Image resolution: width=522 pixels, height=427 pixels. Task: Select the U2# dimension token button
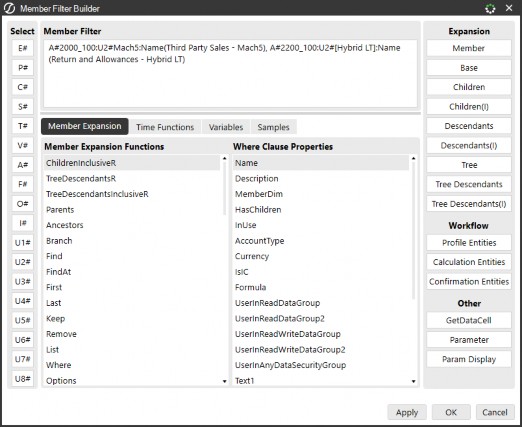(x=23, y=262)
